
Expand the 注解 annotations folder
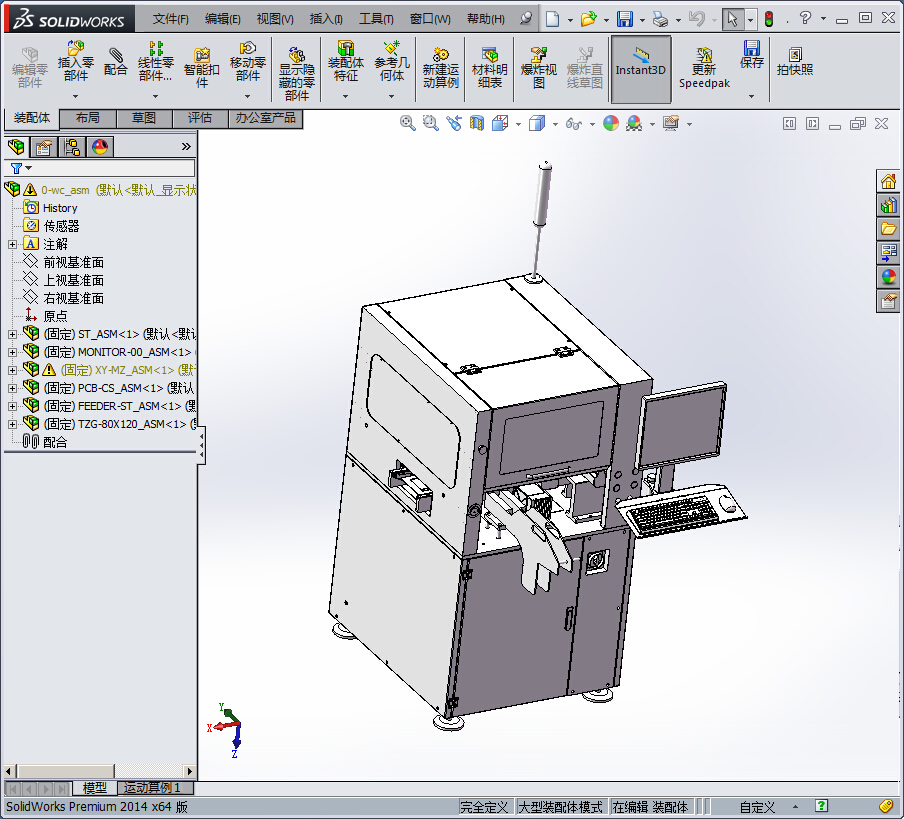[12, 244]
